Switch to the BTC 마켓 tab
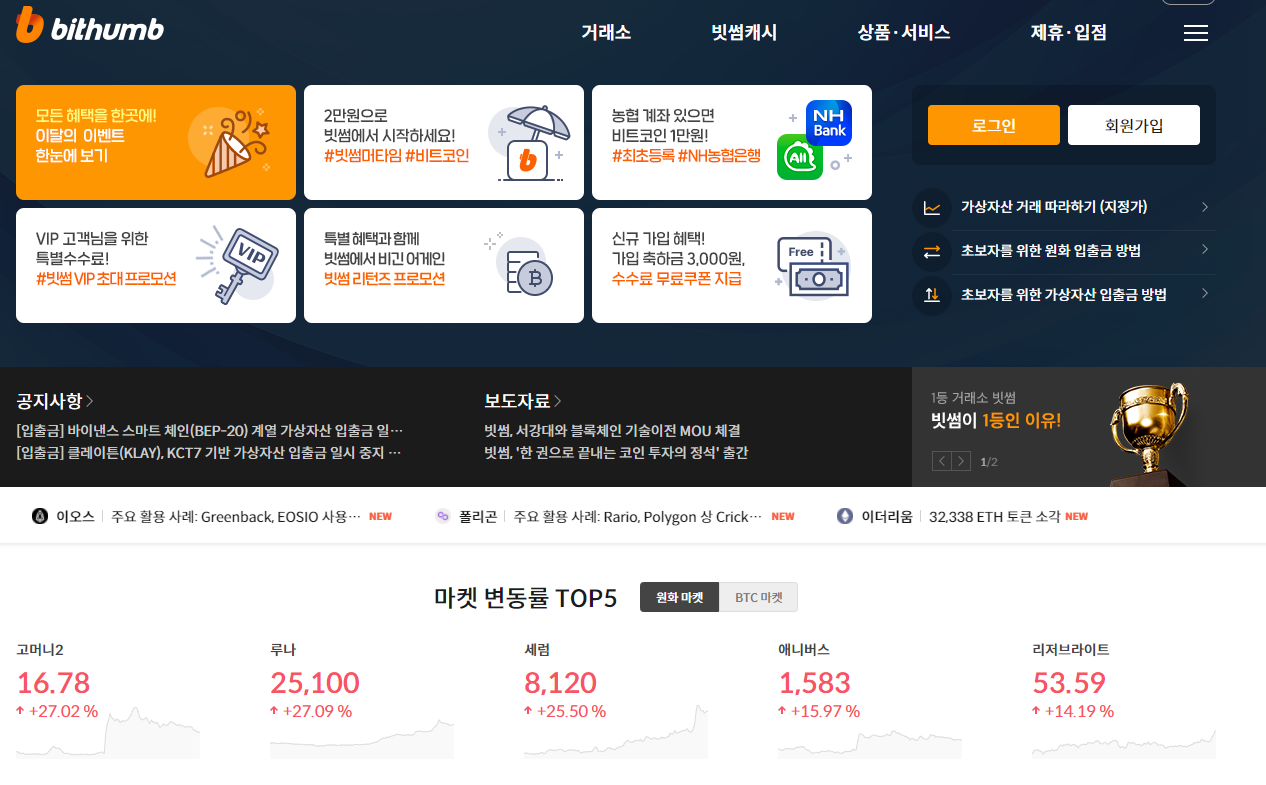 click(759, 598)
